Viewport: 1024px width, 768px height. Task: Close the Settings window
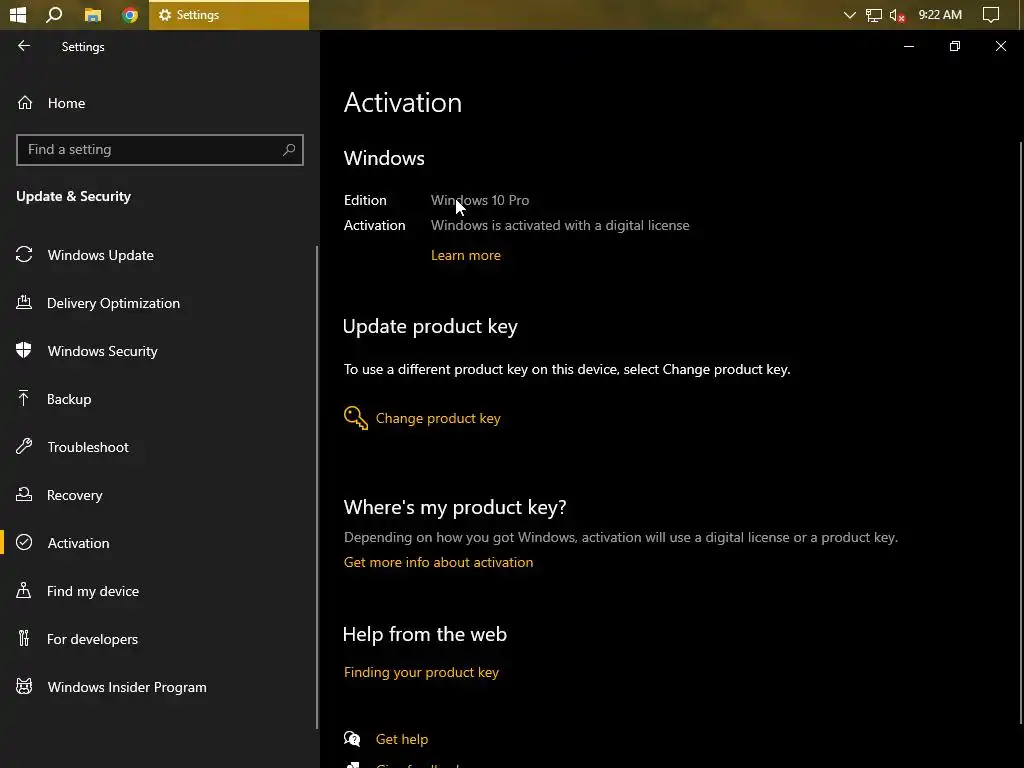[1000, 46]
